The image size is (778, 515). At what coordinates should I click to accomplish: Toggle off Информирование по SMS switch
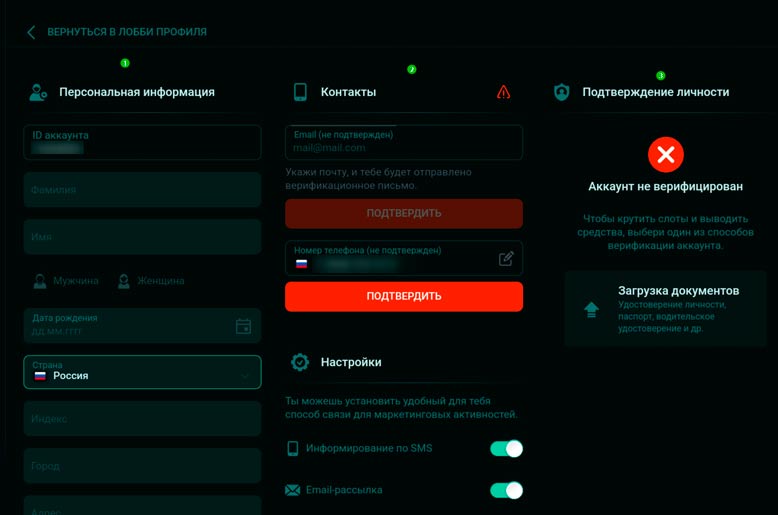pos(506,448)
